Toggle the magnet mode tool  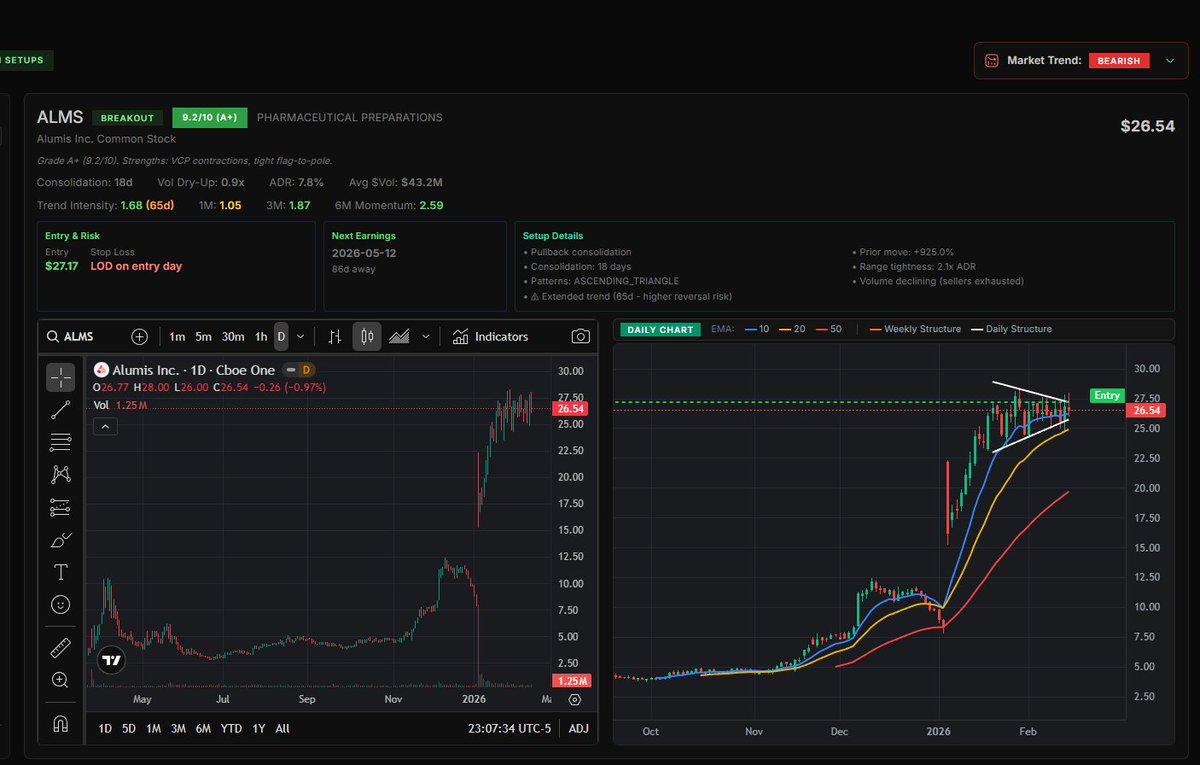tap(60, 723)
